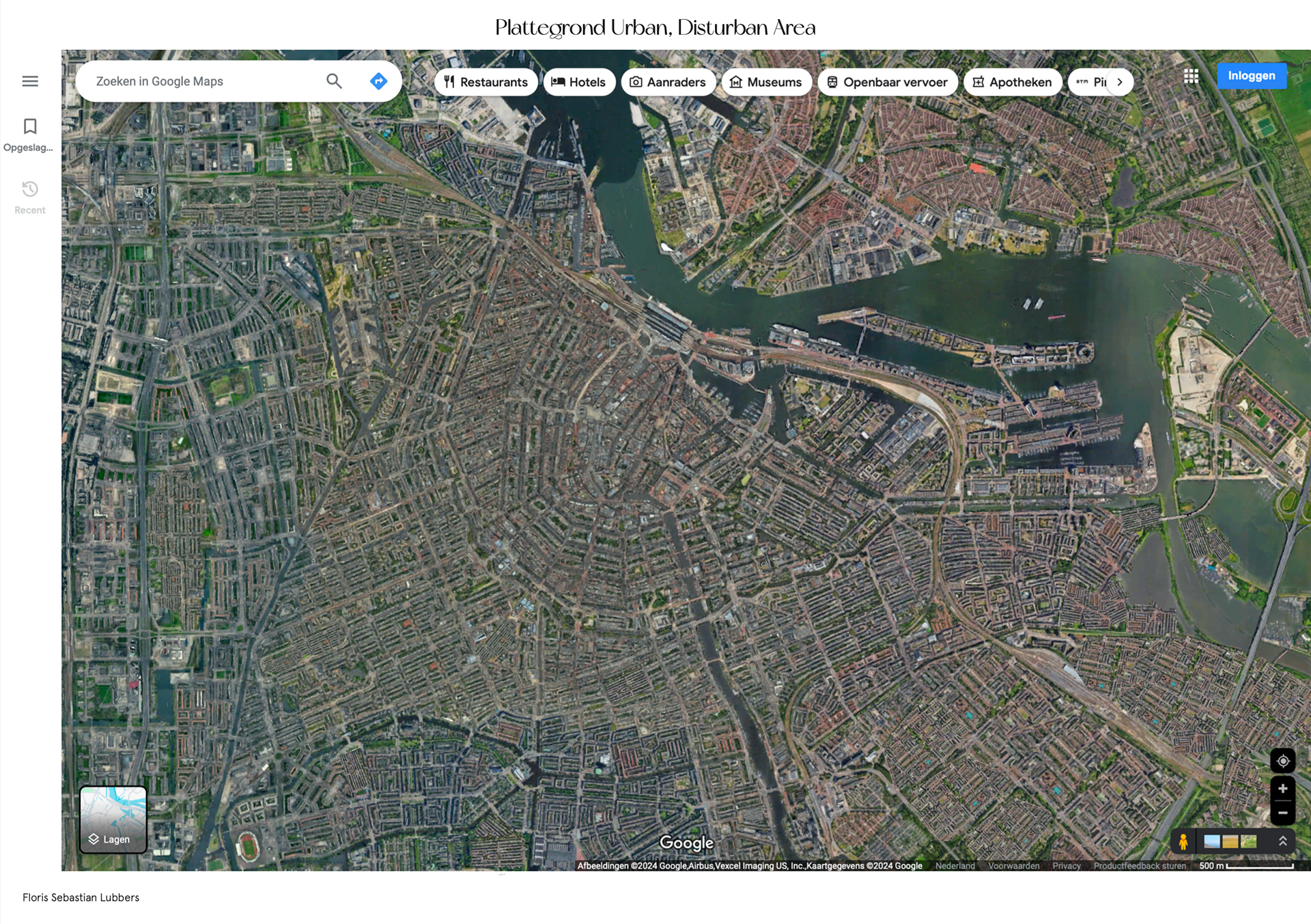Click the Google logo on the map
Screen dimensions: 1311x924
686,843
